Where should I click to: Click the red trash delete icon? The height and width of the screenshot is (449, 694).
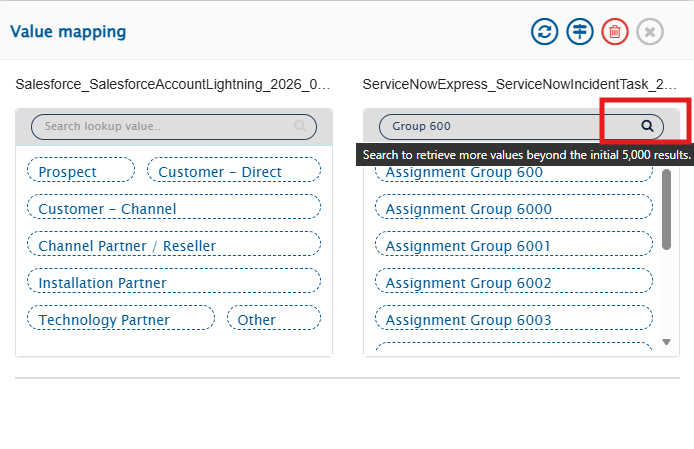[x=614, y=32]
